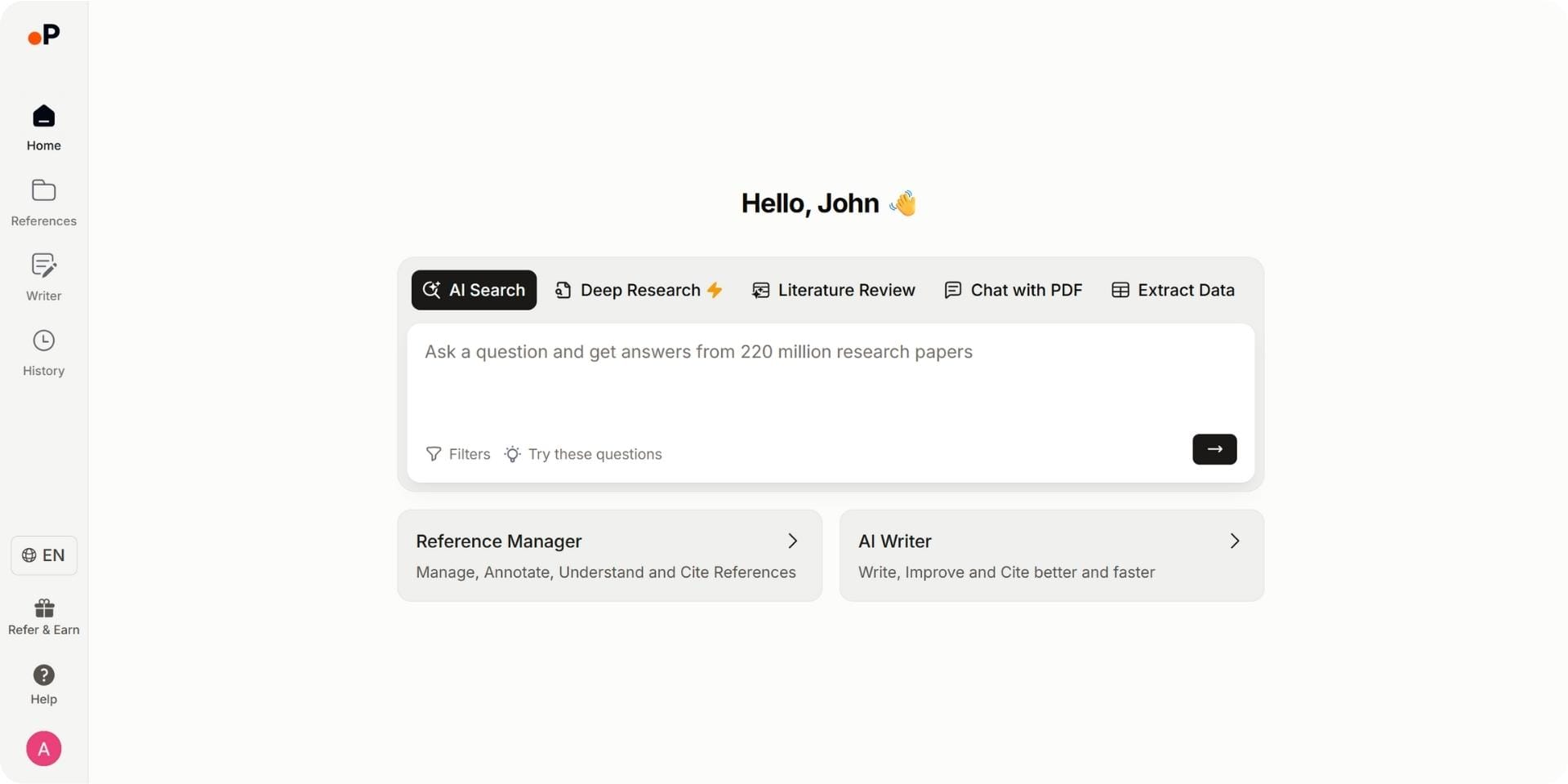Viewport: 1568px width, 784px height.
Task: Switch to Deep Research mode
Action: point(639,290)
